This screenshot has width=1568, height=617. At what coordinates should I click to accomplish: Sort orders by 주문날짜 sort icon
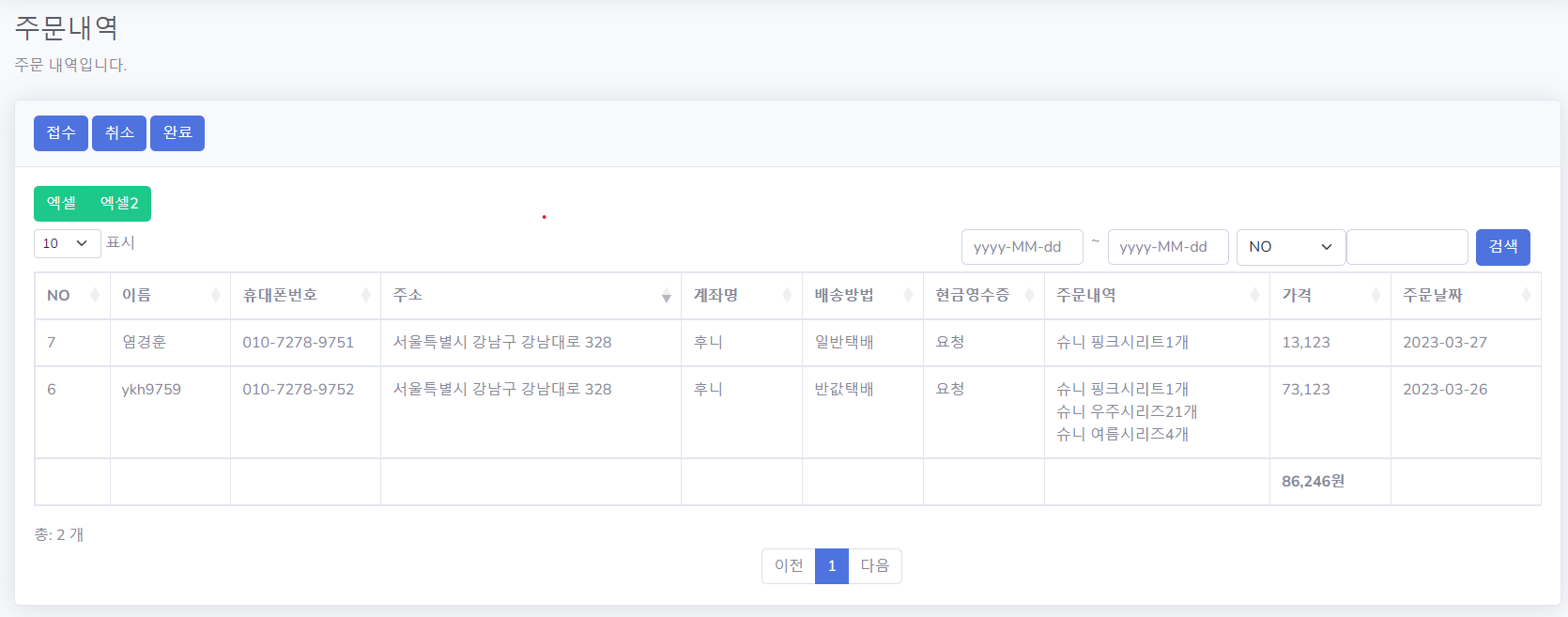click(1525, 295)
